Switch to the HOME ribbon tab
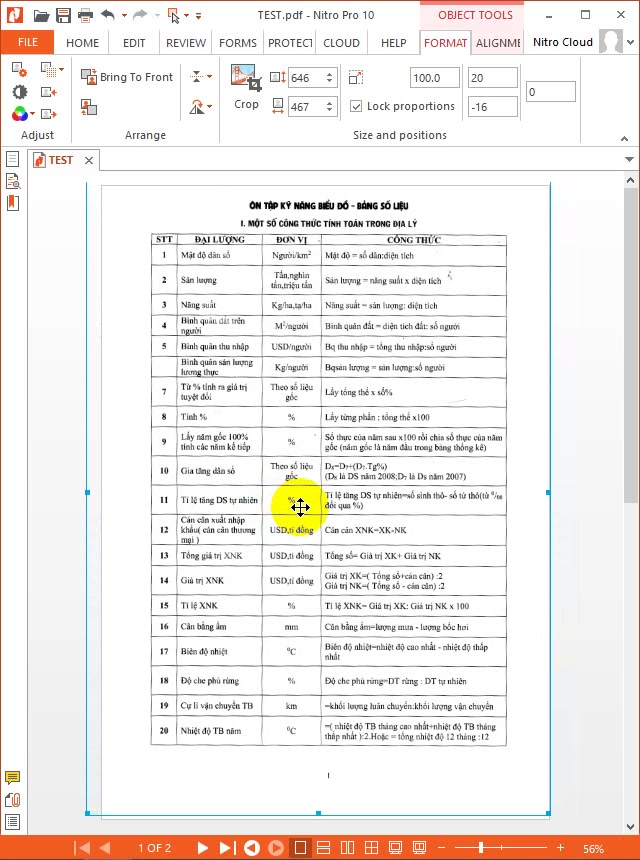 (82, 43)
